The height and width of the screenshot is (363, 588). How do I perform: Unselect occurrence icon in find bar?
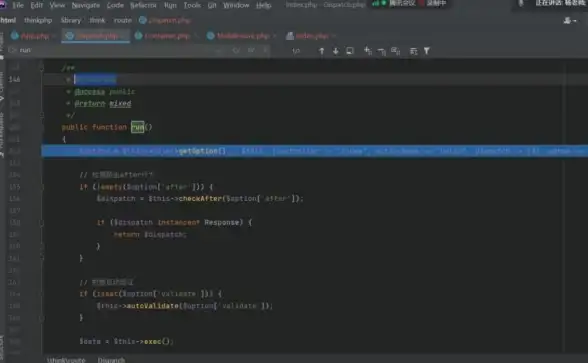click(x=382, y=51)
